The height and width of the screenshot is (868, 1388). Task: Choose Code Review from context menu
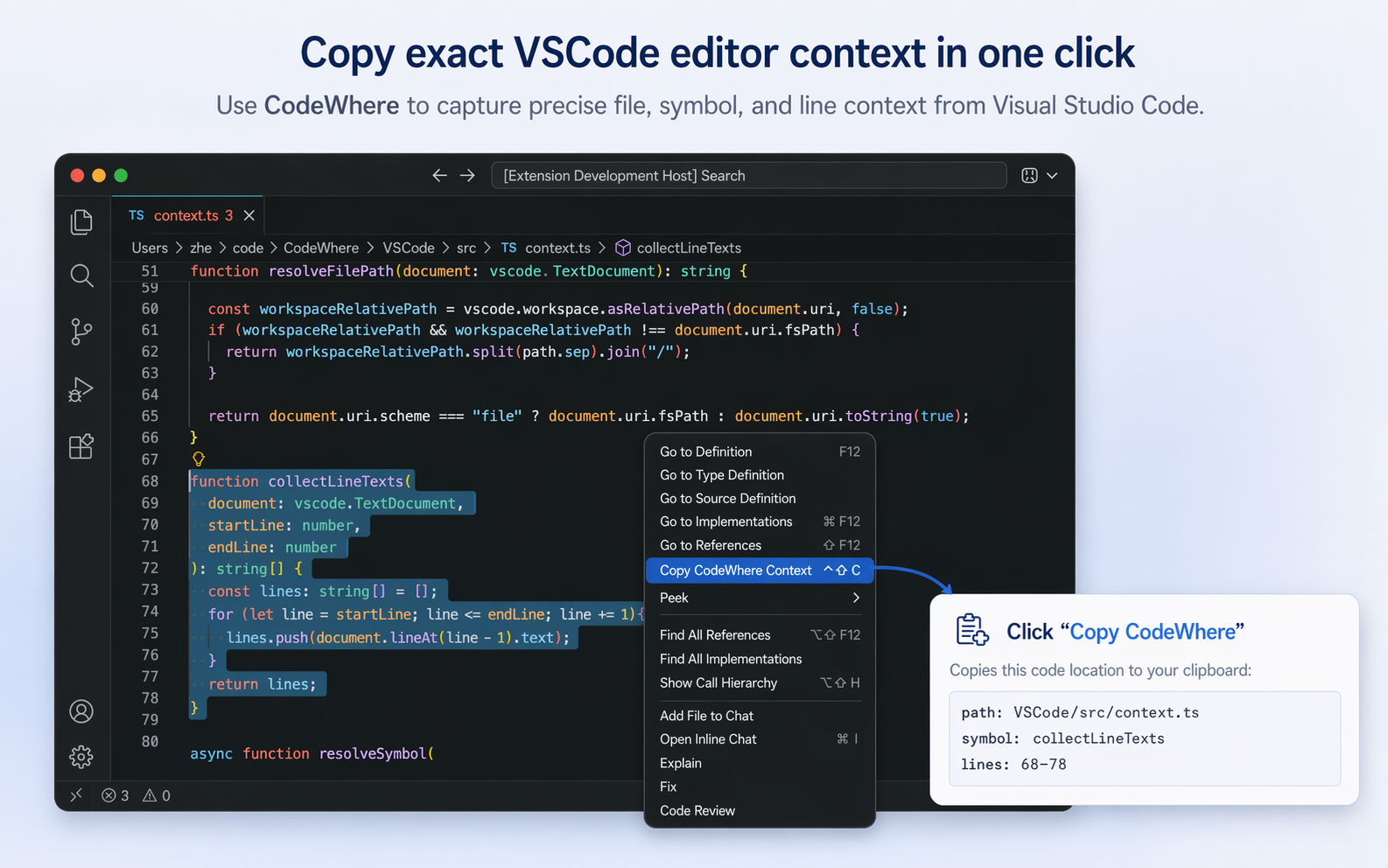click(x=760, y=810)
